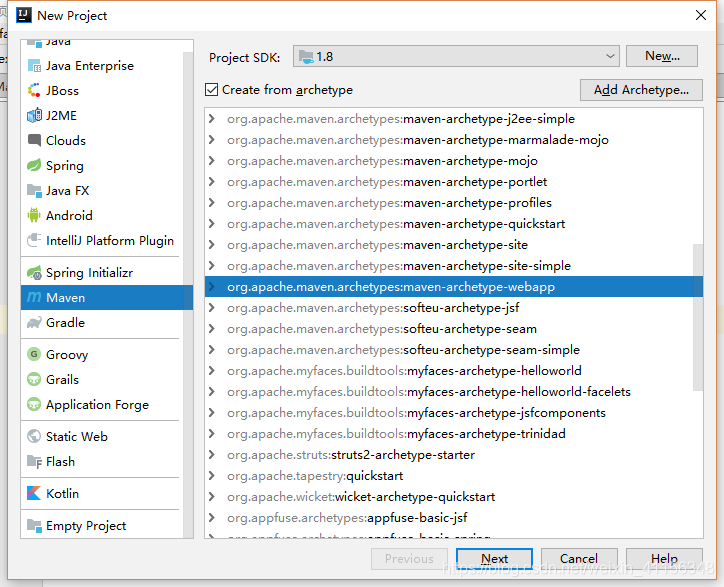This screenshot has width=724, height=587.
Task: Toggle the Create from archetype checkbox
Action: coord(211,90)
